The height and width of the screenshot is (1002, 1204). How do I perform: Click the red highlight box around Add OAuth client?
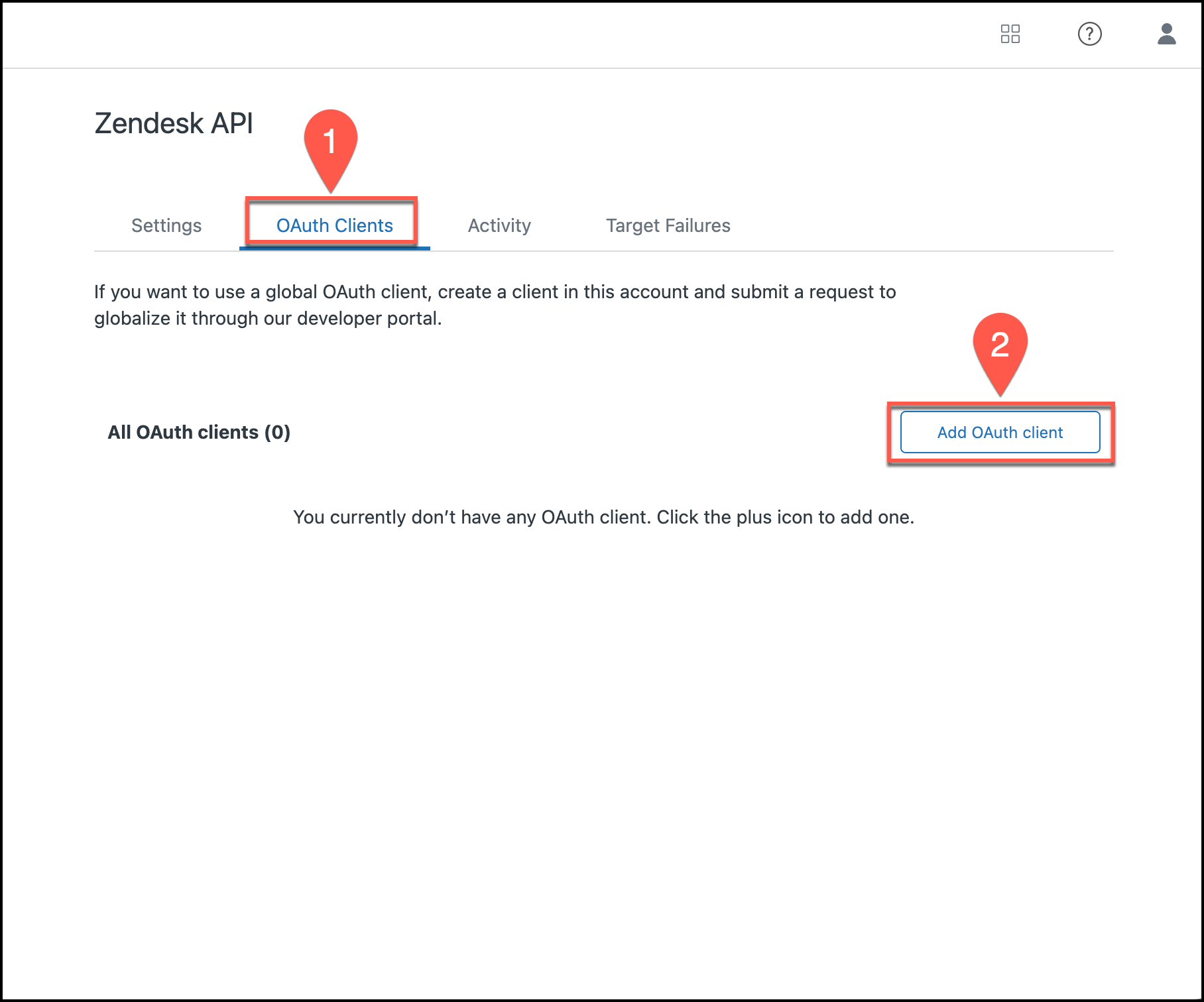[891, 432]
